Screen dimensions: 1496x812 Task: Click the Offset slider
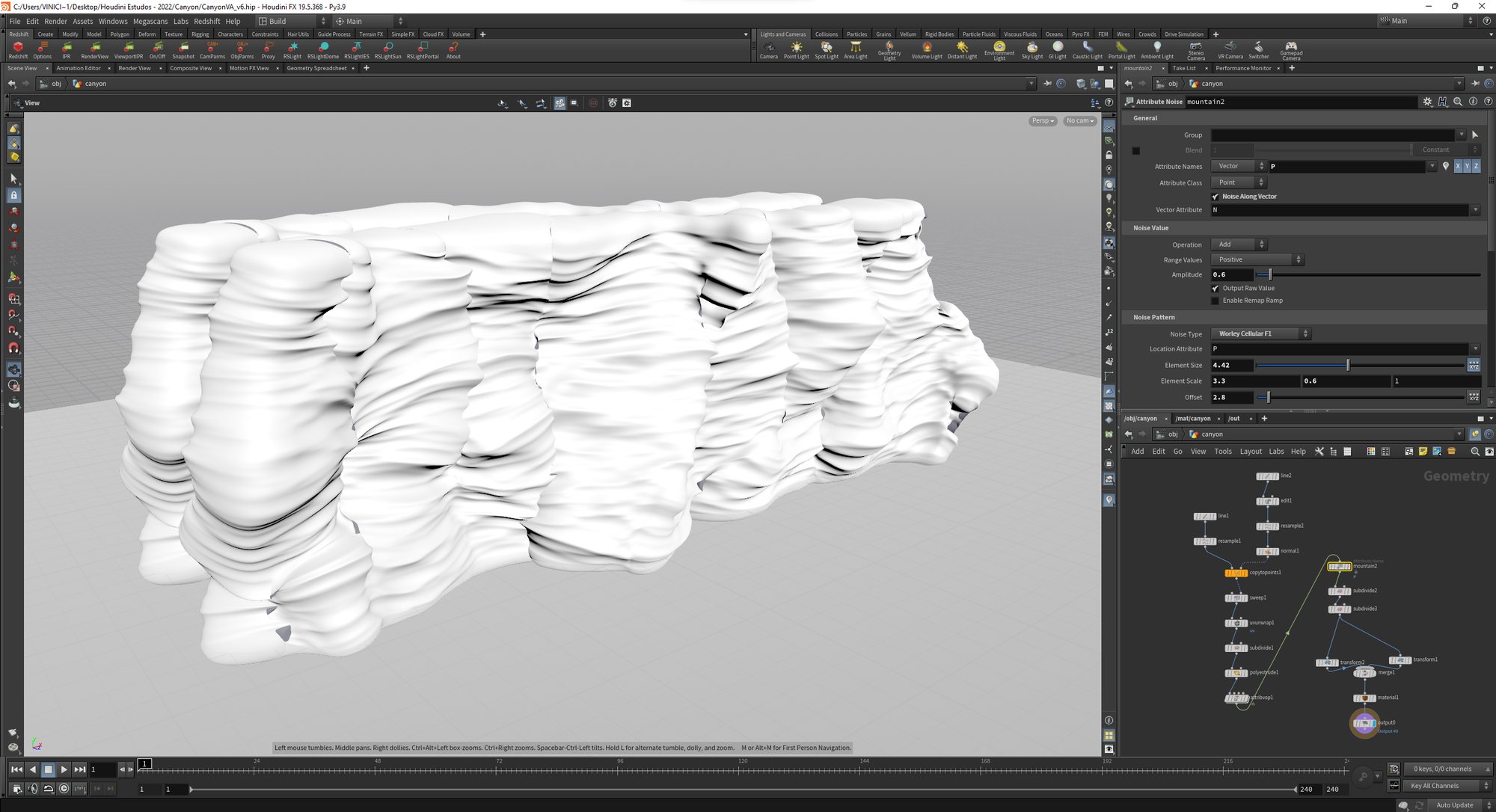[x=1361, y=398]
